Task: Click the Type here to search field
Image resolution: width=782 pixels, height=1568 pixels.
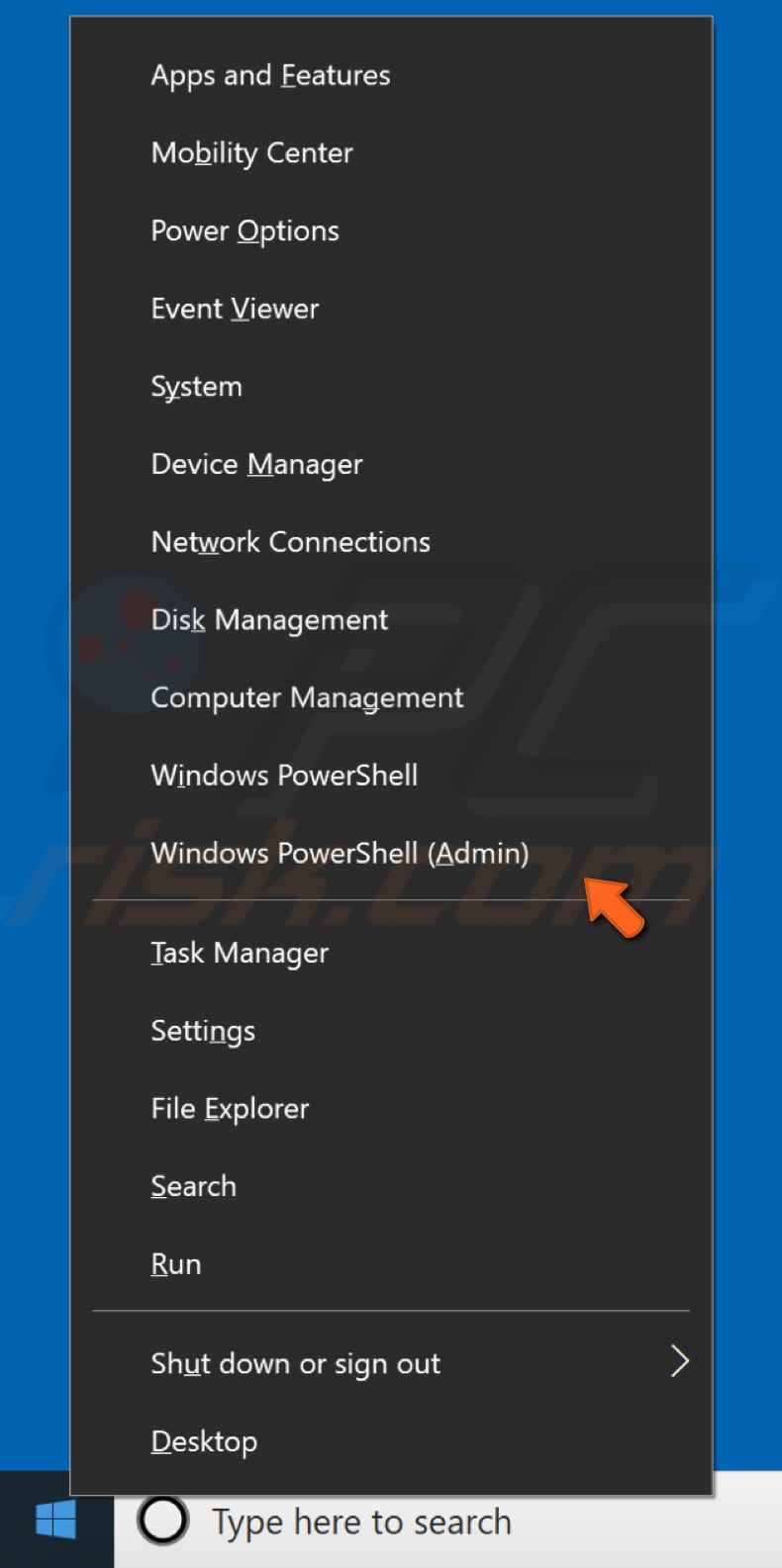Action: pos(361,1521)
